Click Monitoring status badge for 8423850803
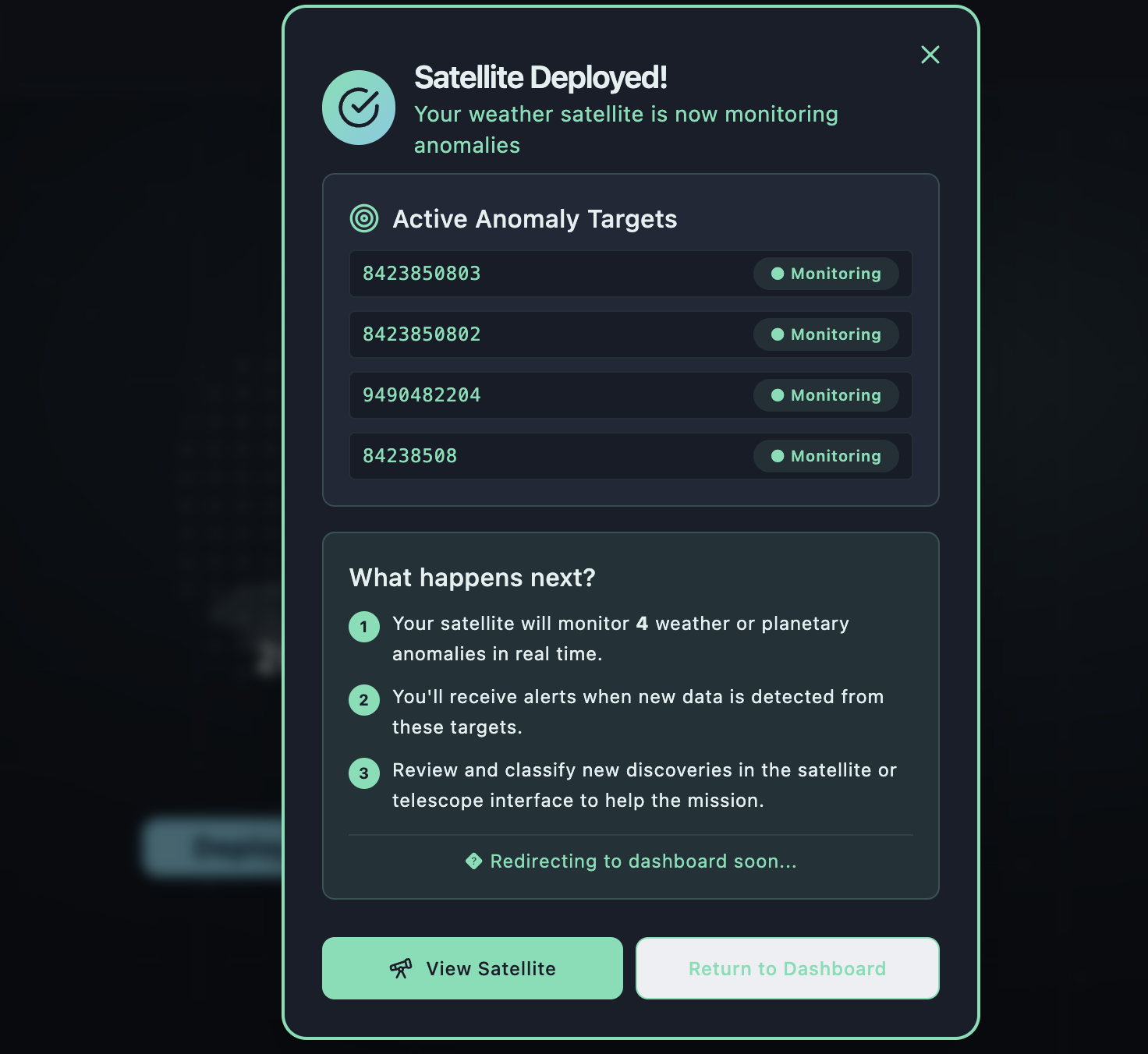1148x1054 pixels. [x=826, y=274]
